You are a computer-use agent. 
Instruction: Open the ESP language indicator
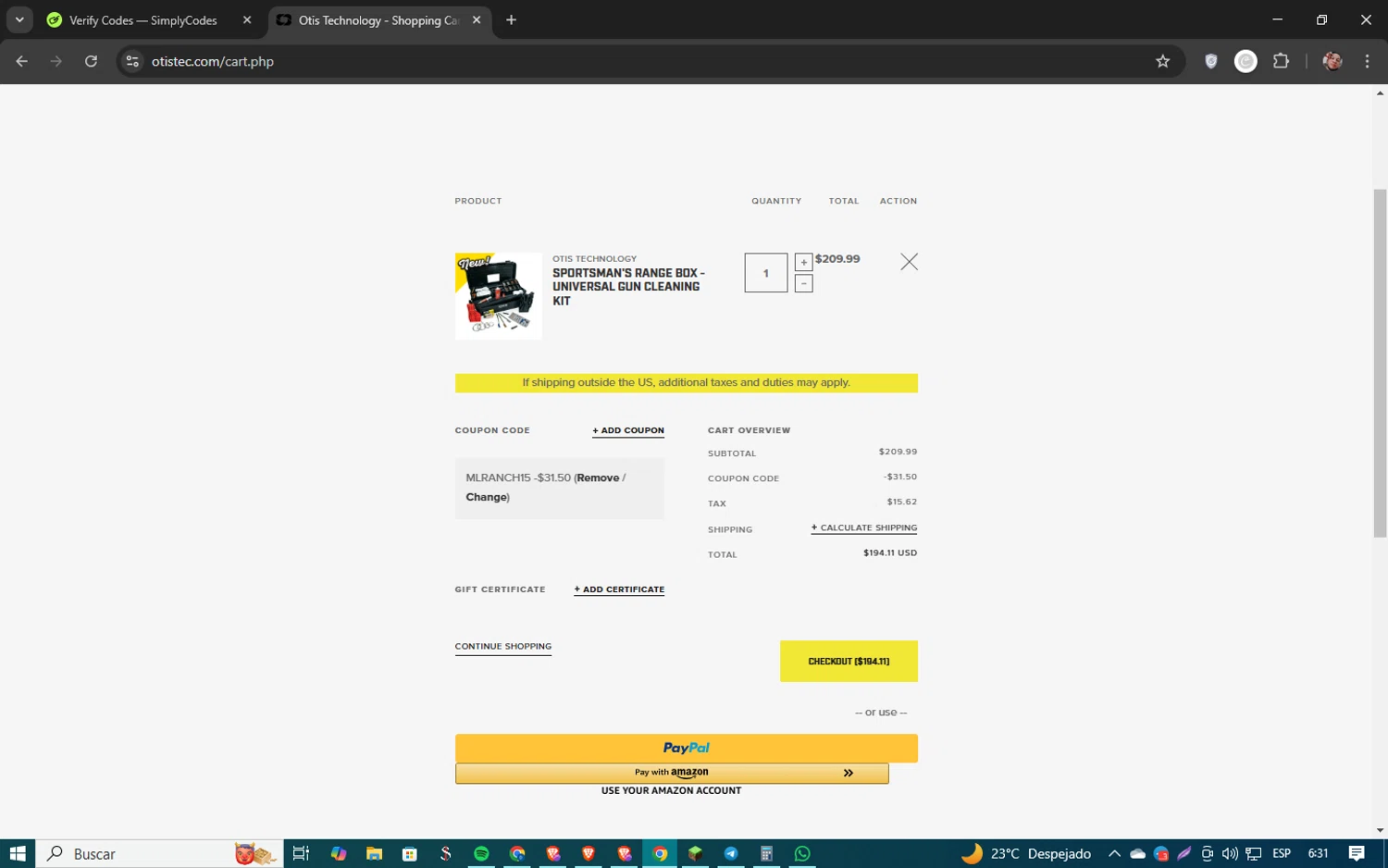tap(1282, 853)
